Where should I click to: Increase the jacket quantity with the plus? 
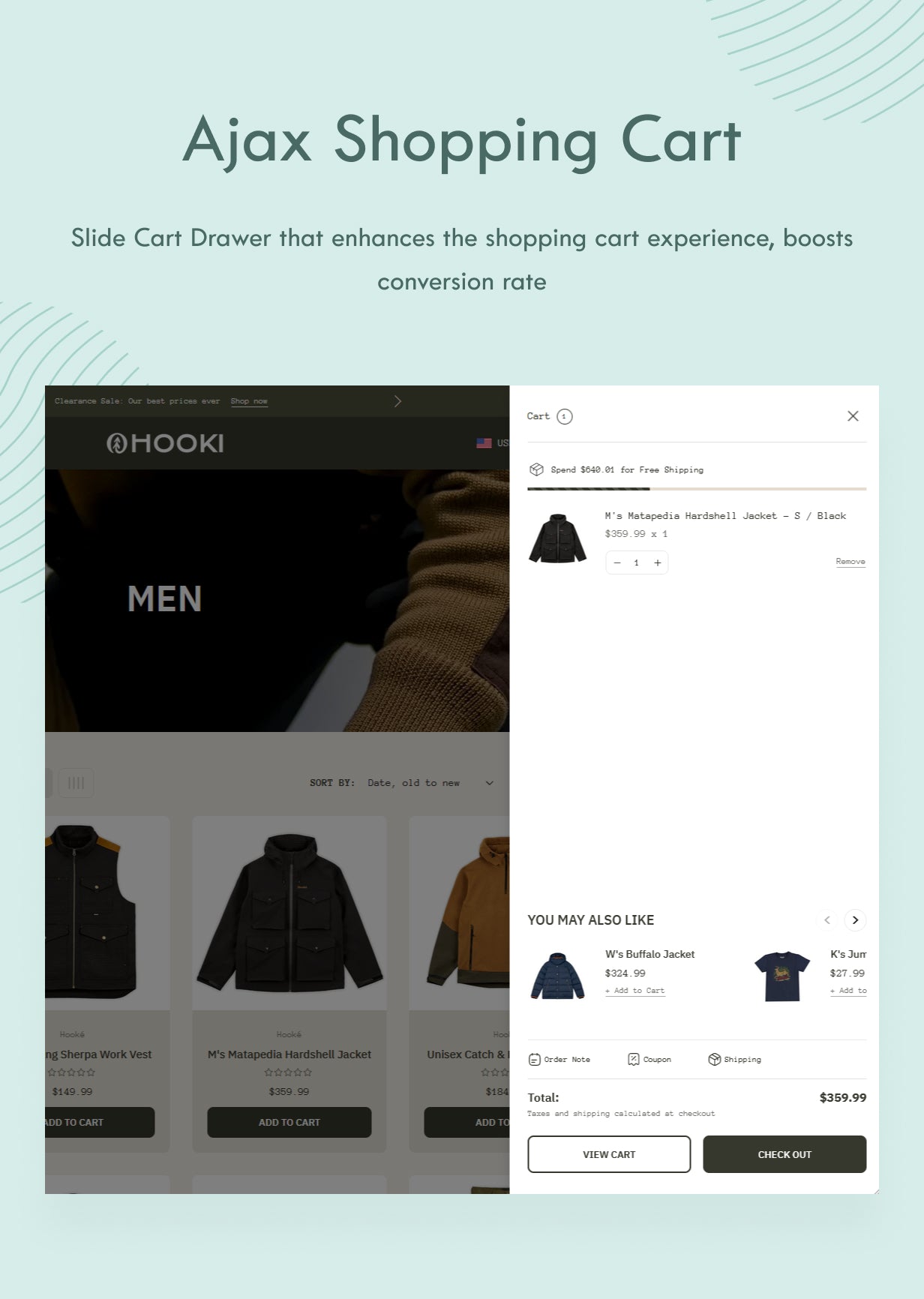(x=658, y=562)
